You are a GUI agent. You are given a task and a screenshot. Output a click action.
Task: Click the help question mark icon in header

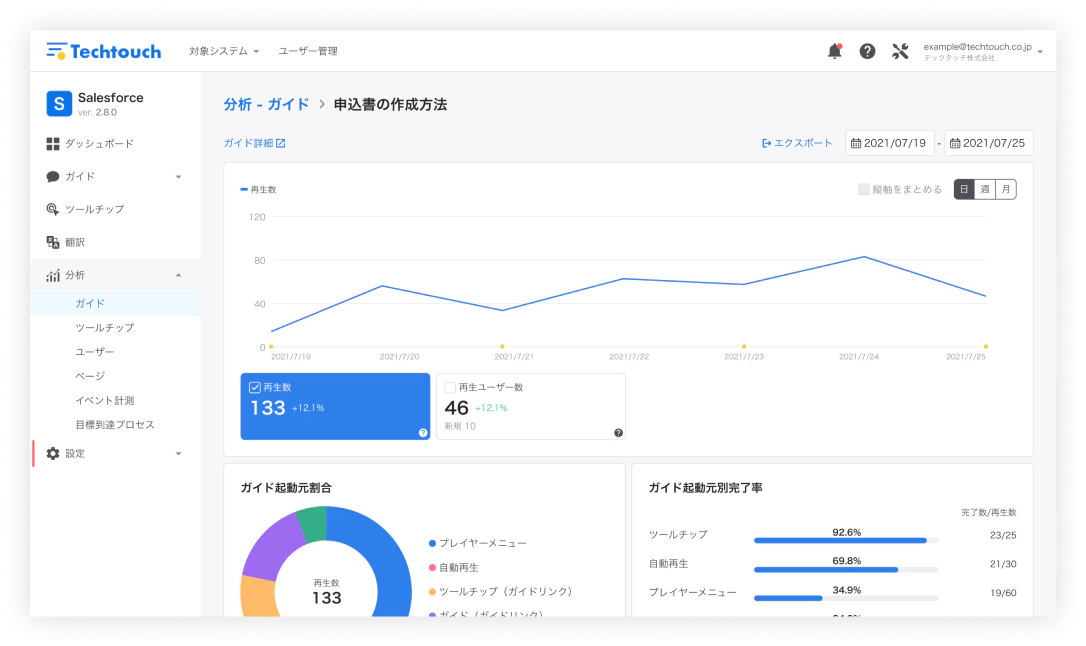click(x=867, y=51)
